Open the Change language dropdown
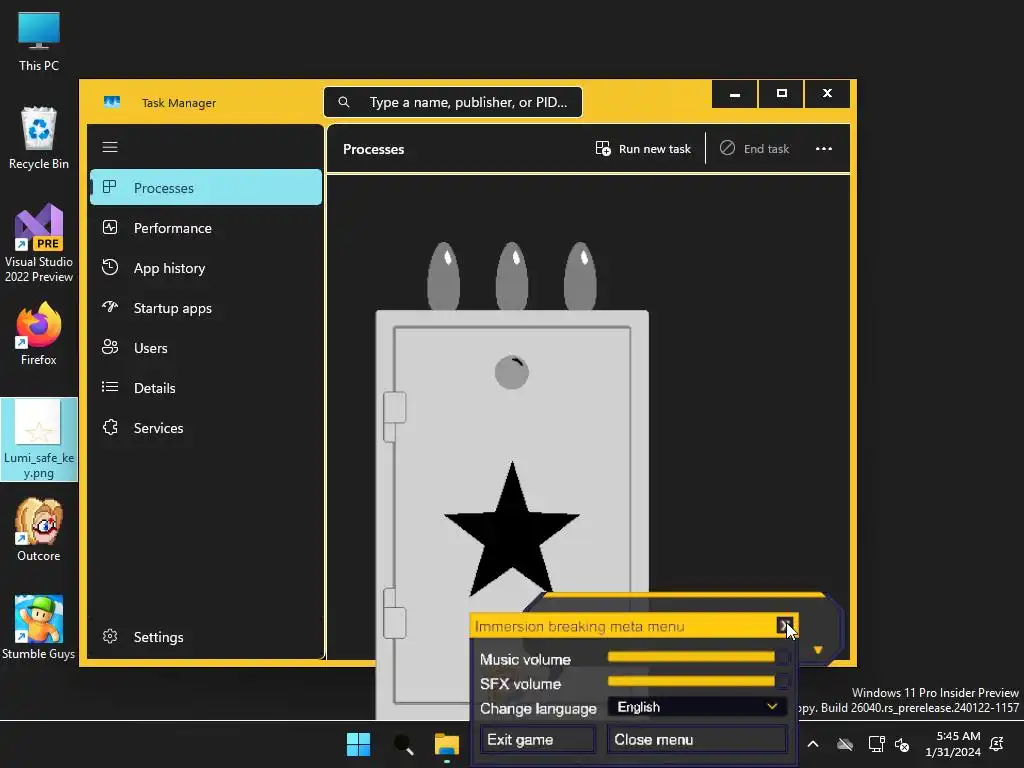This screenshot has height=768, width=1024. pos(697,707)
